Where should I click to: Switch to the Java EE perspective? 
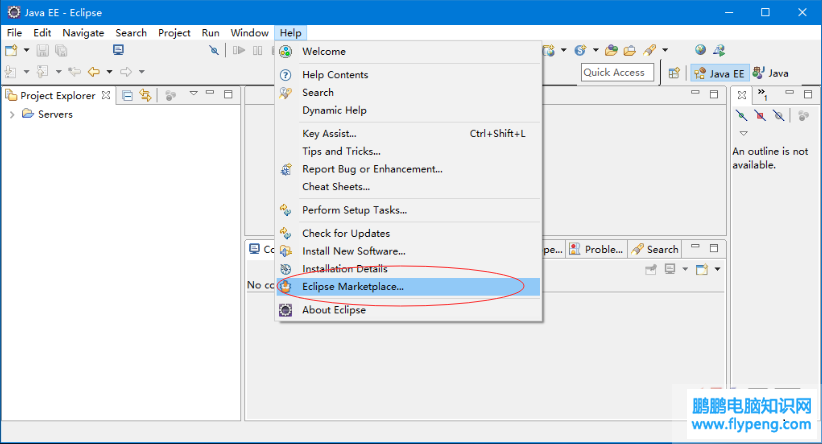(719, 73)
